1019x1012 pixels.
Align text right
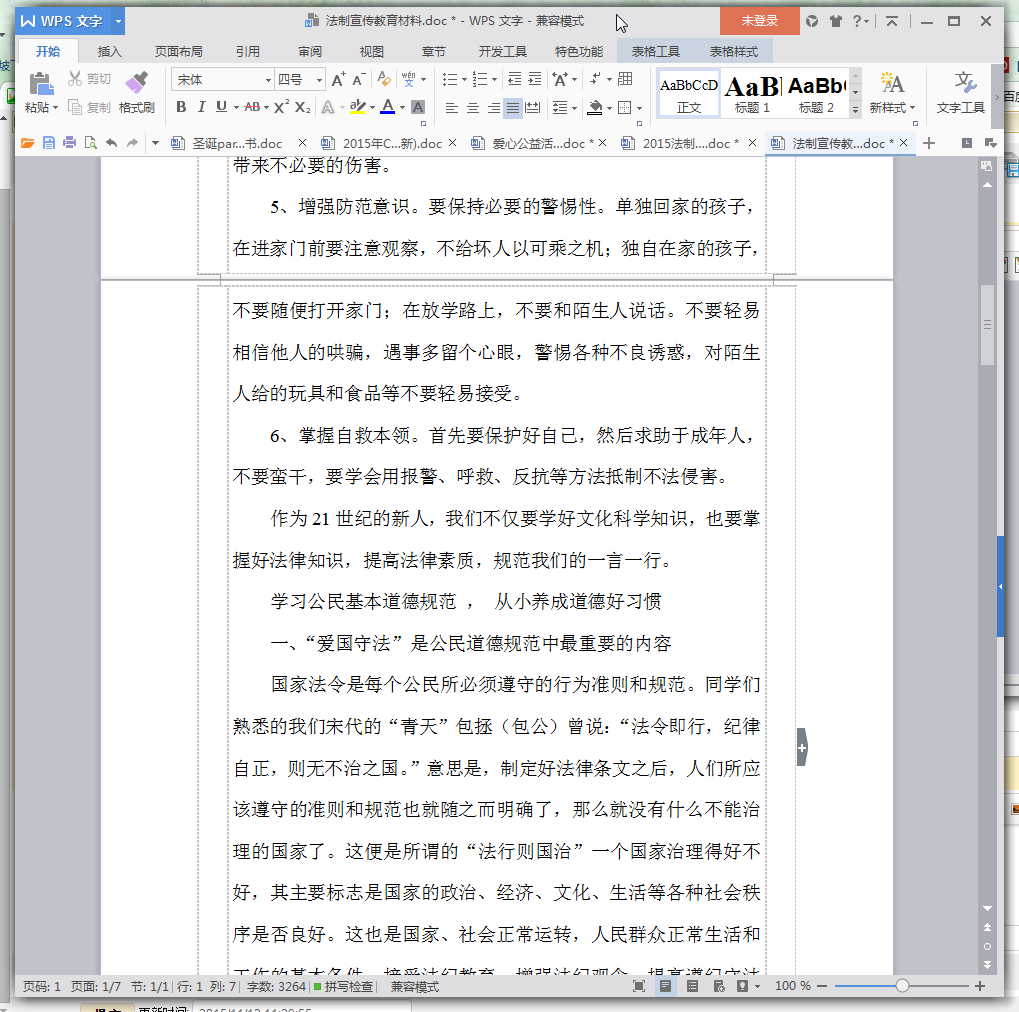494,107
